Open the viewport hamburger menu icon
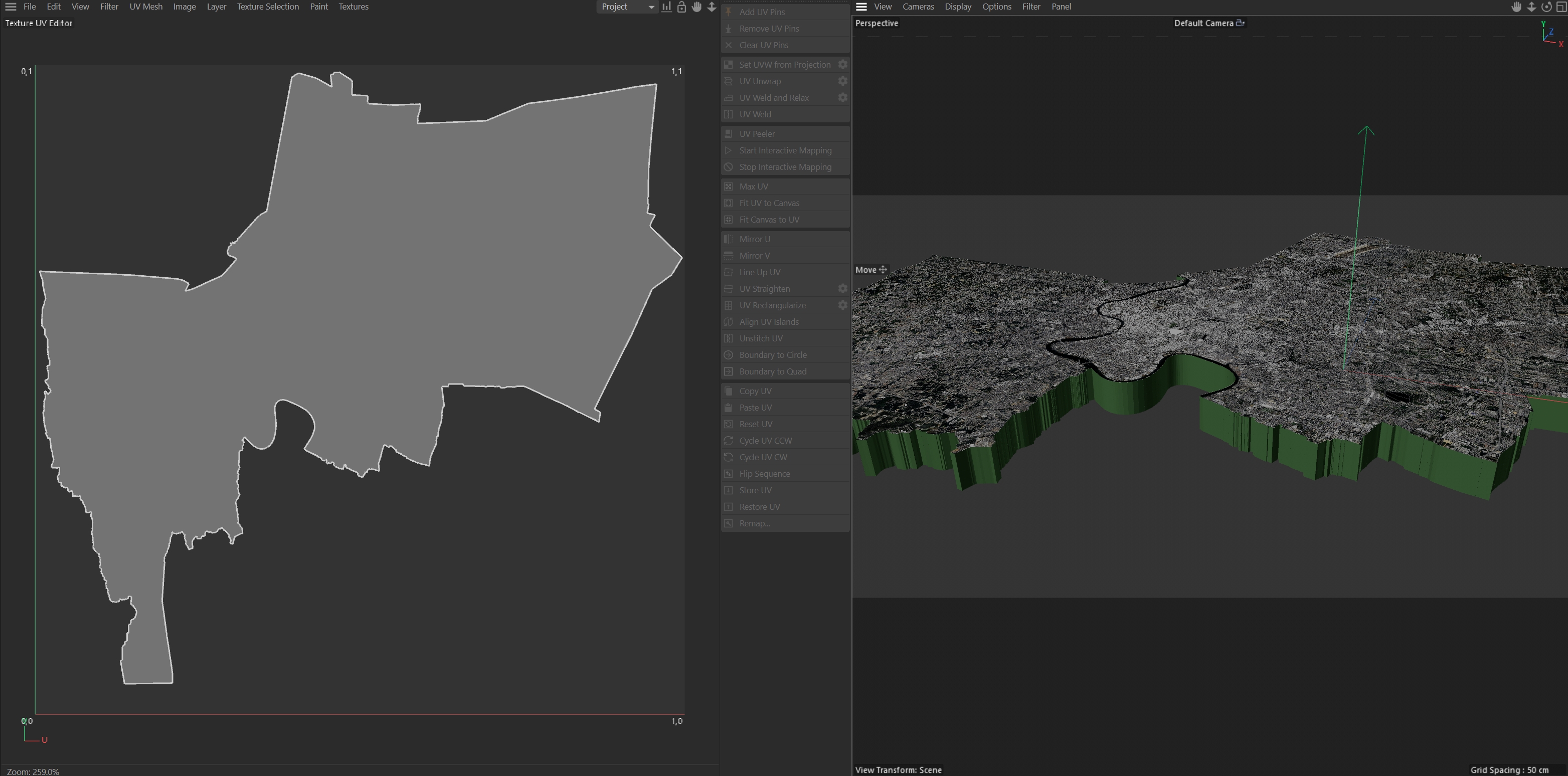This screenshot has height=776, width=1568. pyautogui.click(x=861, y=7)
